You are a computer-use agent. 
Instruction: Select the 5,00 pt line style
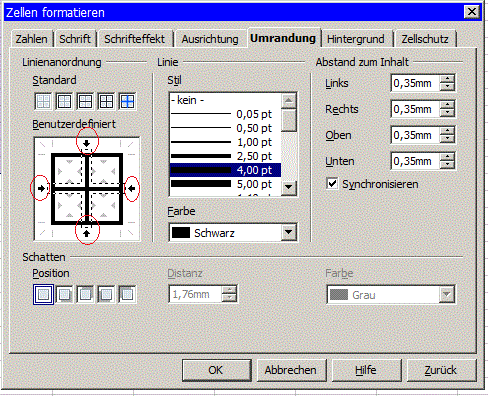[x=225, y=184]
